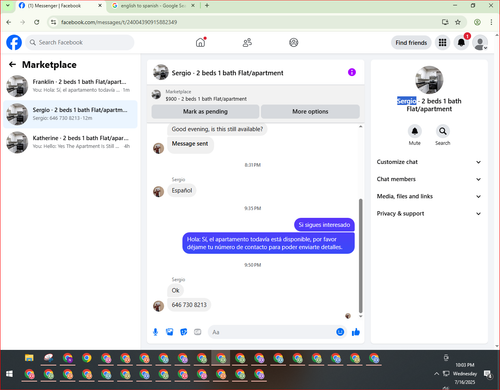Image resolution: width=500 pixels, height=390 pixels.
Task: Close the Messenger | Facebook tab
Action: pyautogui.click(x=100, y=6)
